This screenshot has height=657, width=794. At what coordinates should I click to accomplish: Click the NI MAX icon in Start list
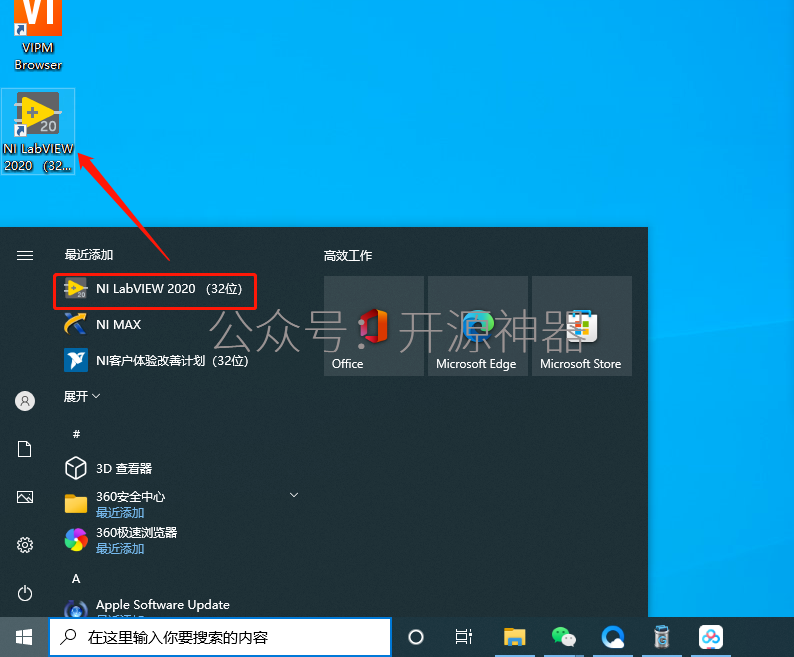pos(75,324)
